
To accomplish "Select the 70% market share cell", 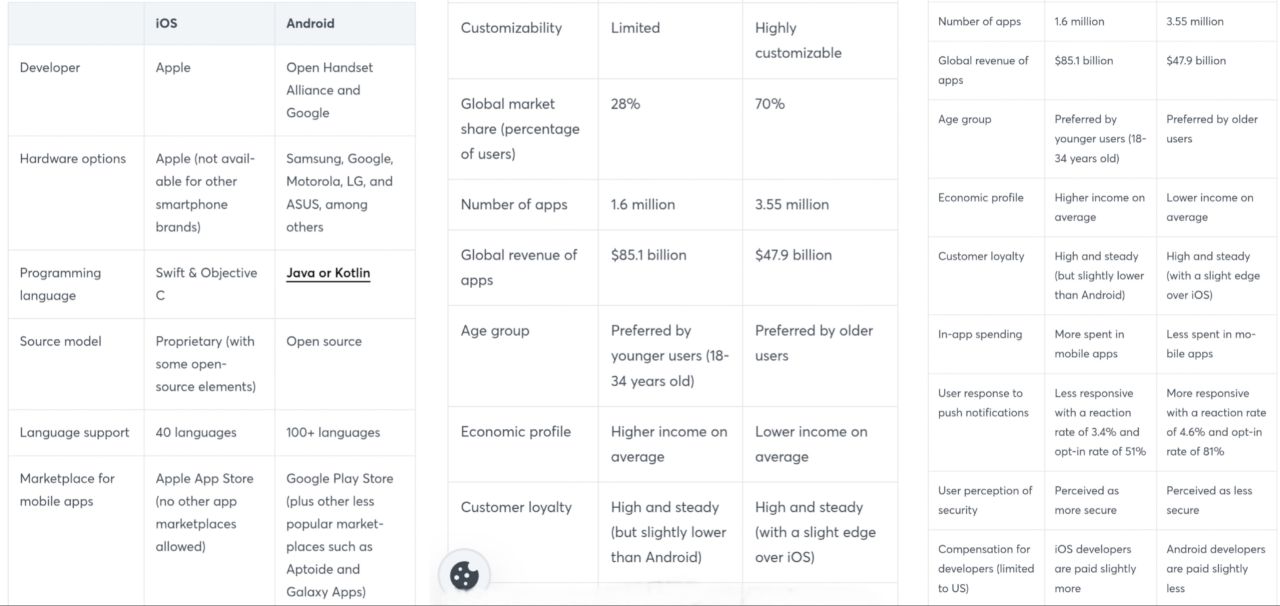I will [x=770, y=104].
